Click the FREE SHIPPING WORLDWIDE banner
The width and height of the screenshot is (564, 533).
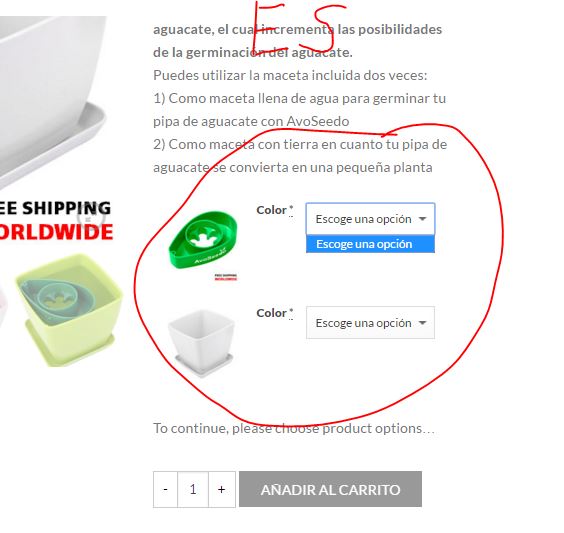(x=56, y=220)
